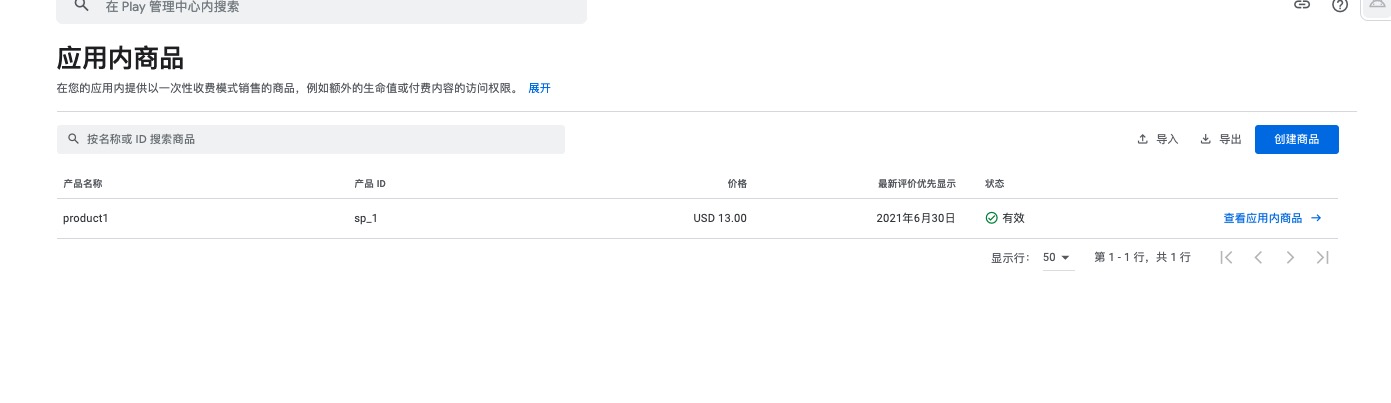Image resolution: width=1391 pixels, height=403 pixels.
Task: Open the 查看应用内商品 link
Action: coord(1272,218)
